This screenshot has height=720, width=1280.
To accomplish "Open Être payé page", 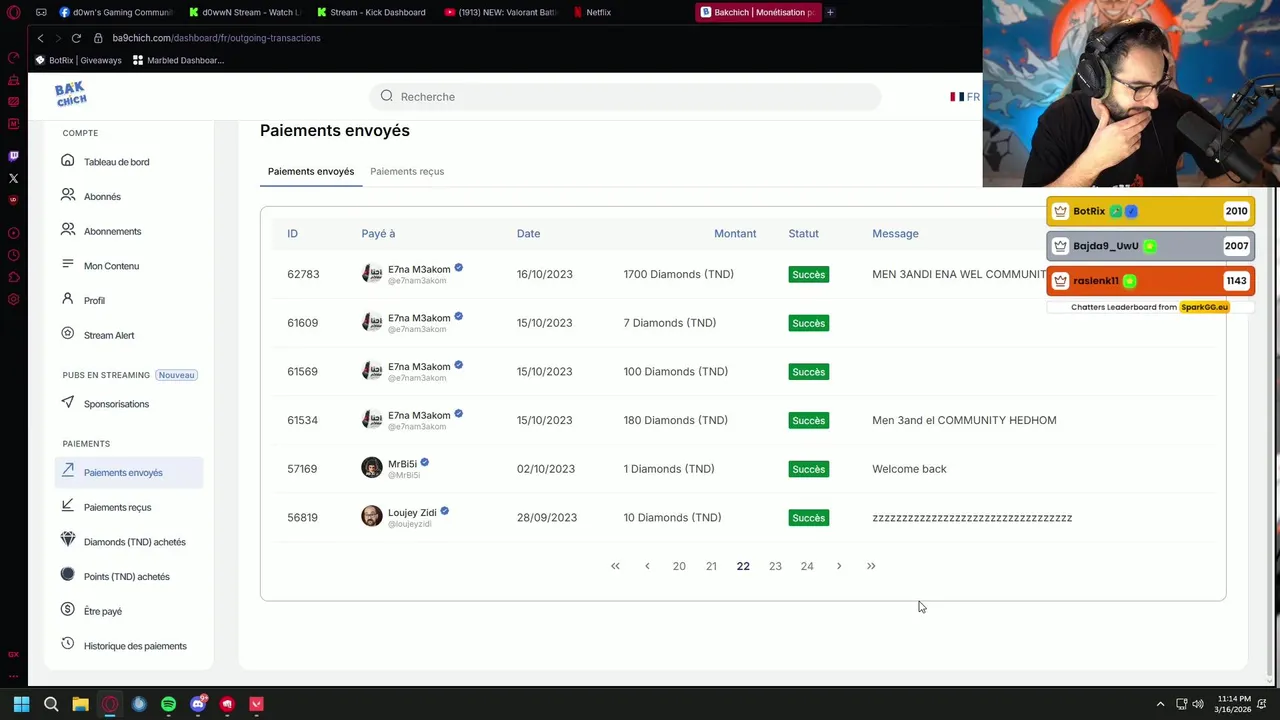I will pos(102,611).
